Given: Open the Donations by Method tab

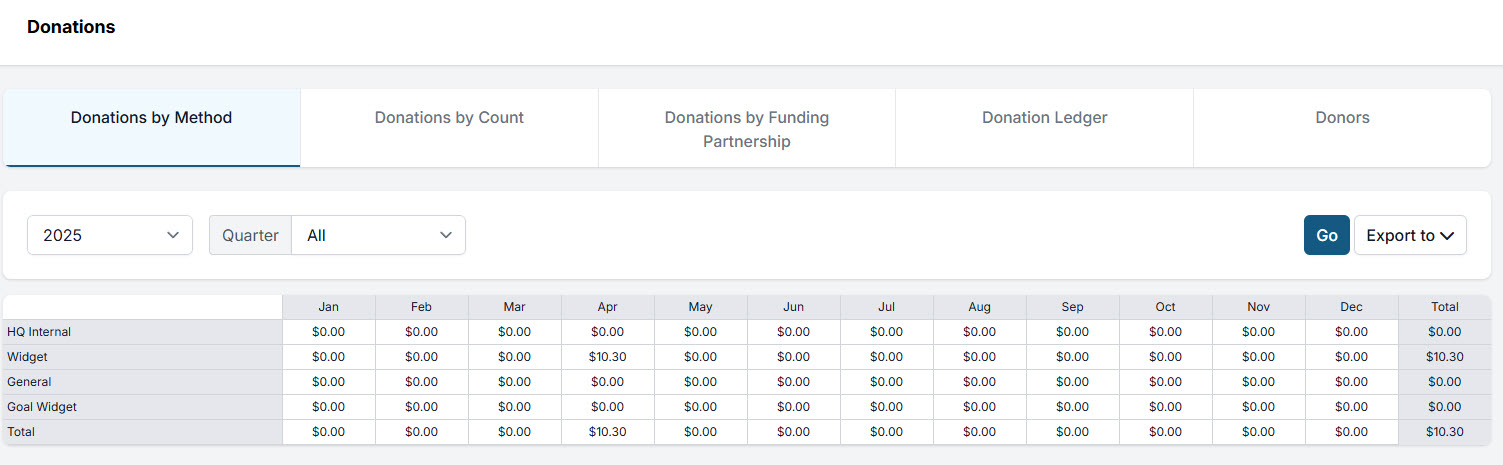Looking at the screenshot, I should click(151, 118).
